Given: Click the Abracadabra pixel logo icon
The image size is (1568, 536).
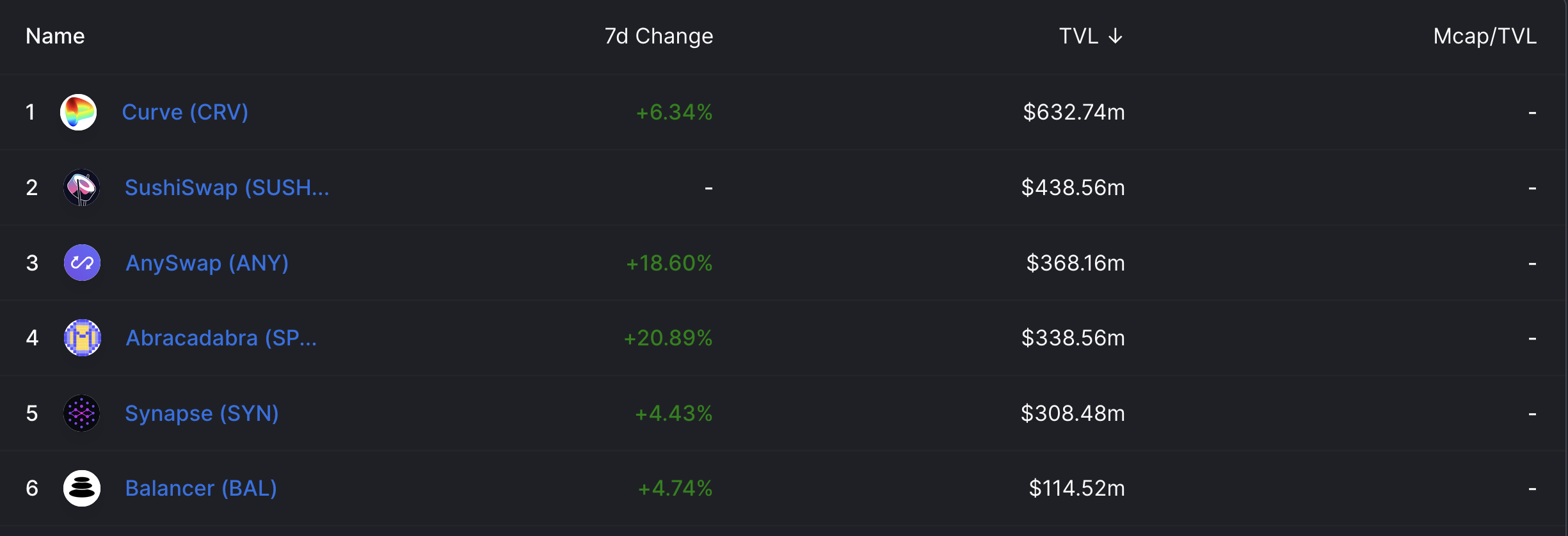Looking at the screenshot, I should coord(82,338).
